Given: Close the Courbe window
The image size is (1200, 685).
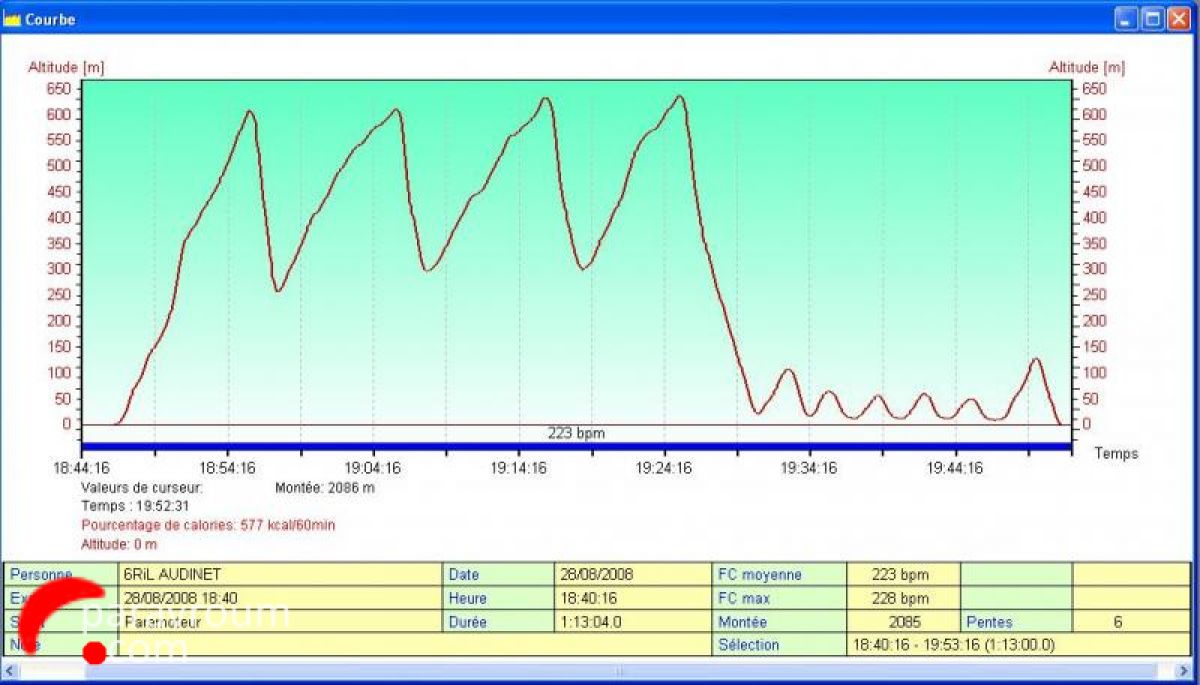Looking at the screenshot, I should click(1178, 19).
